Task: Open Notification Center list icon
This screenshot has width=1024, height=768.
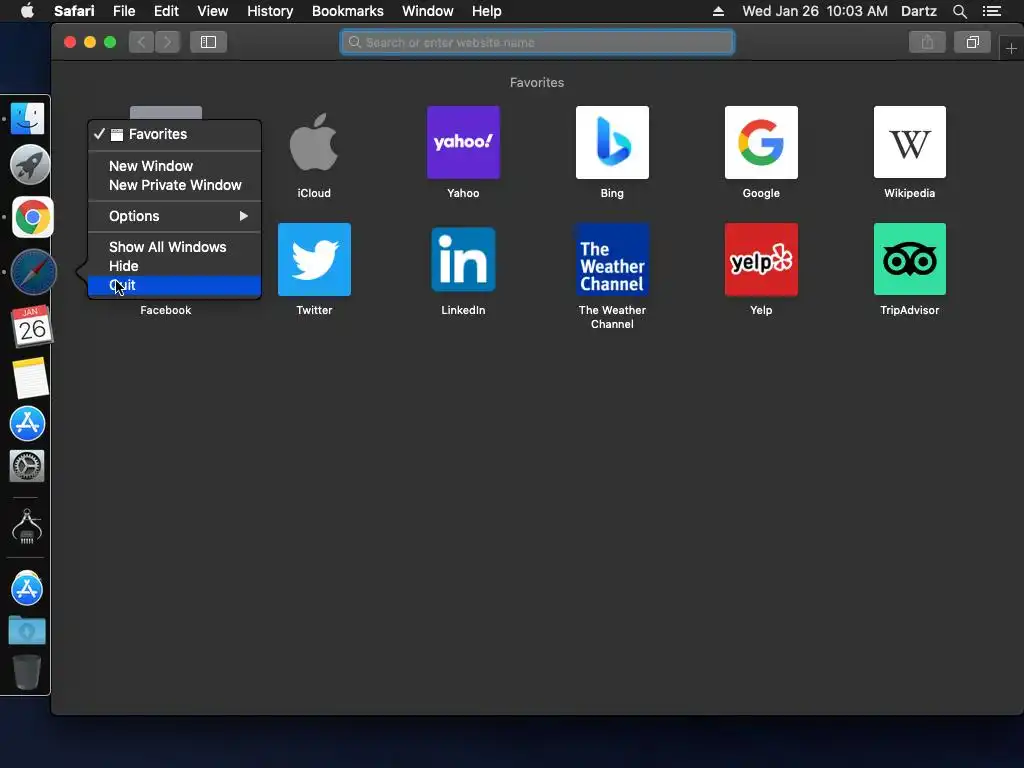Action: (991, 11)
